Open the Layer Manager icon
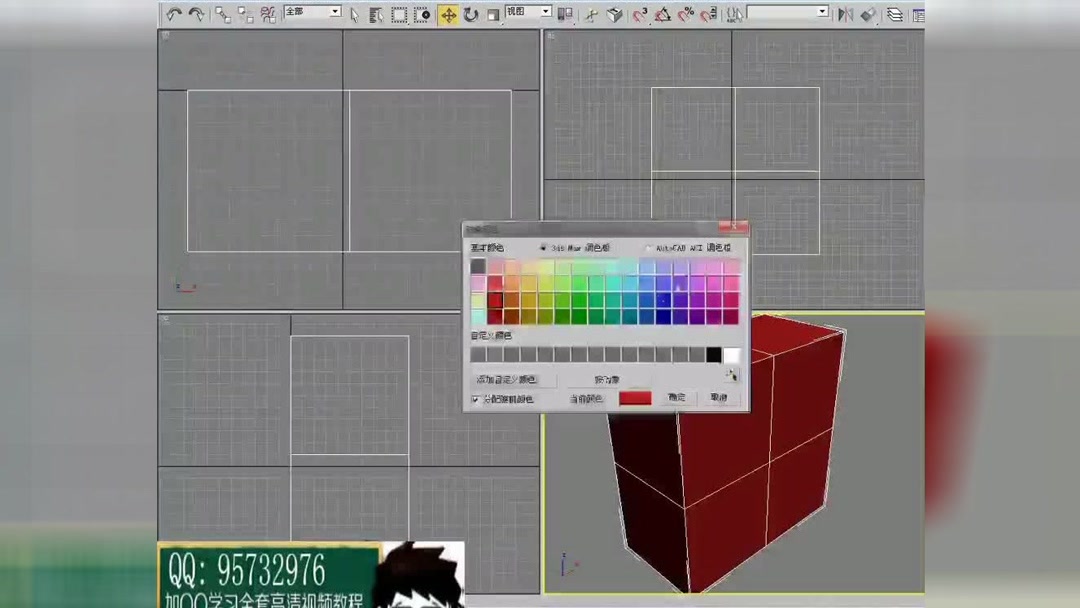The image size is (1080, 608). pos(895,14)
